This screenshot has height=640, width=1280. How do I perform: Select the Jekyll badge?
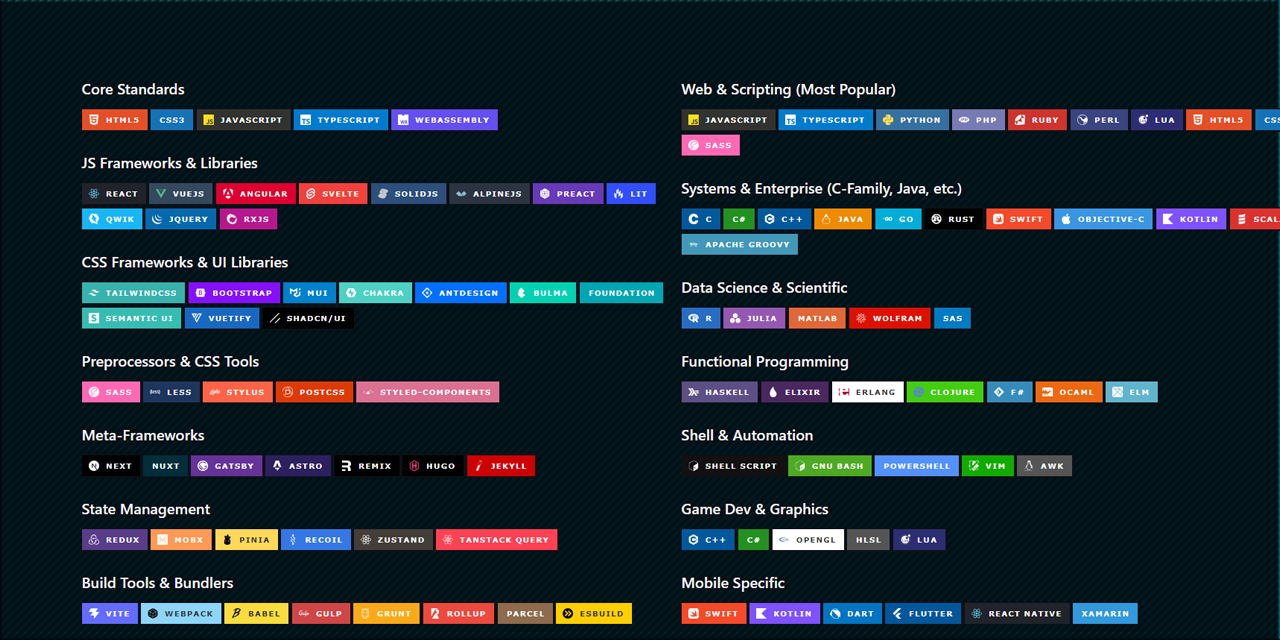click(x=501, y=466)
